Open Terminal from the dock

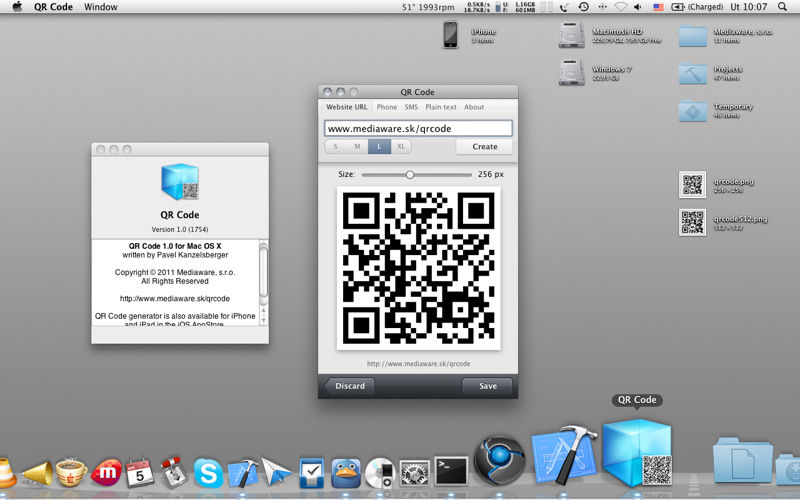(x=451, y=471)
